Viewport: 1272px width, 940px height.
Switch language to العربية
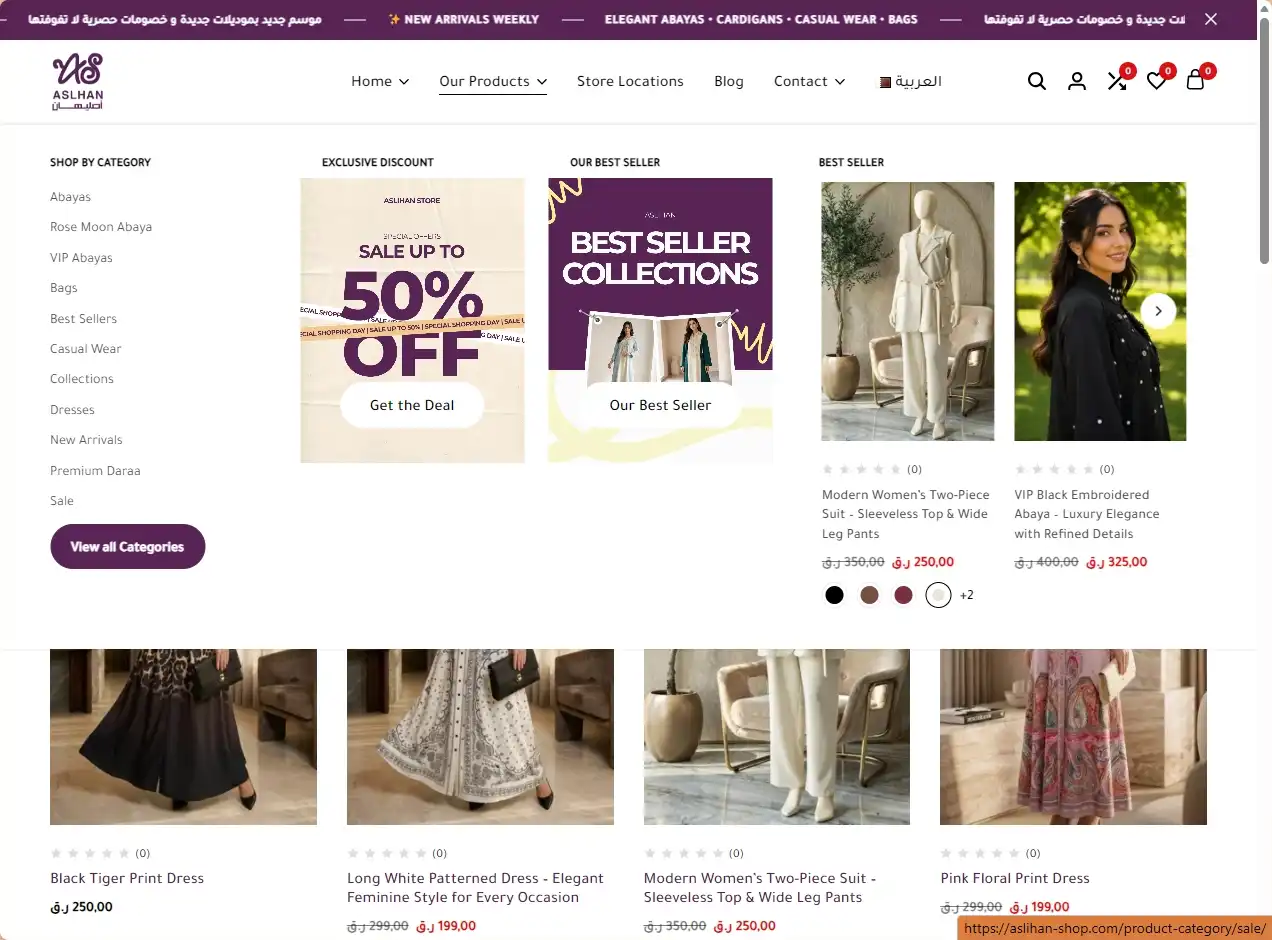(911, 82)
